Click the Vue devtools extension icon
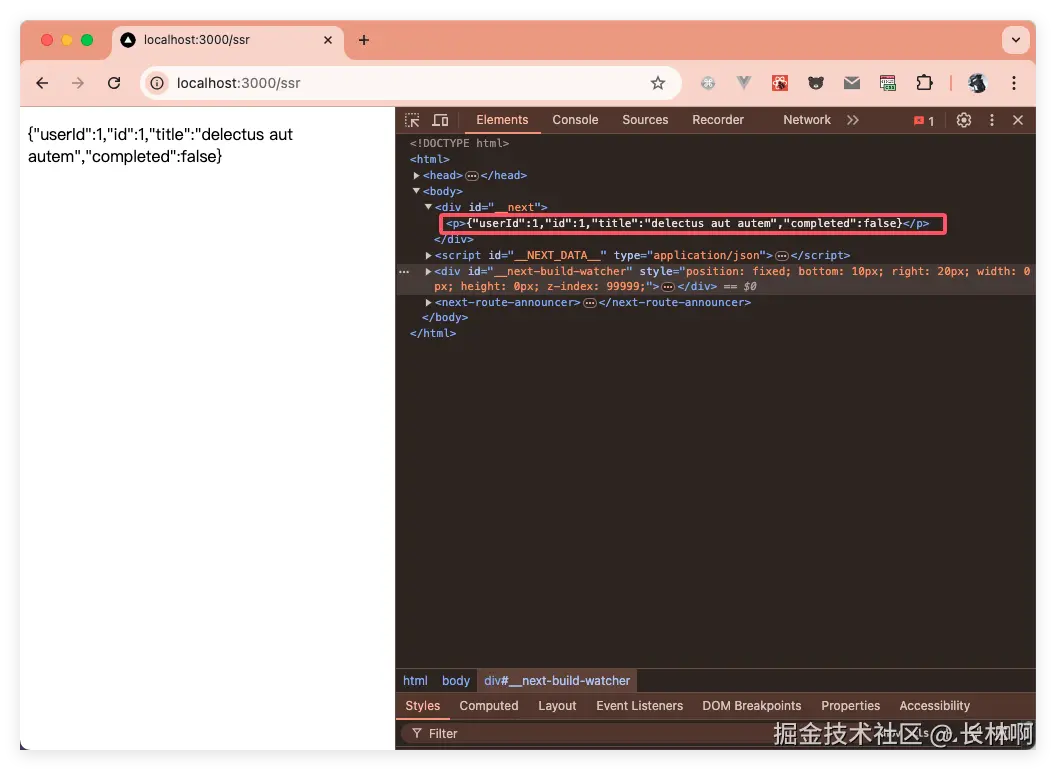 click(744, 83)
